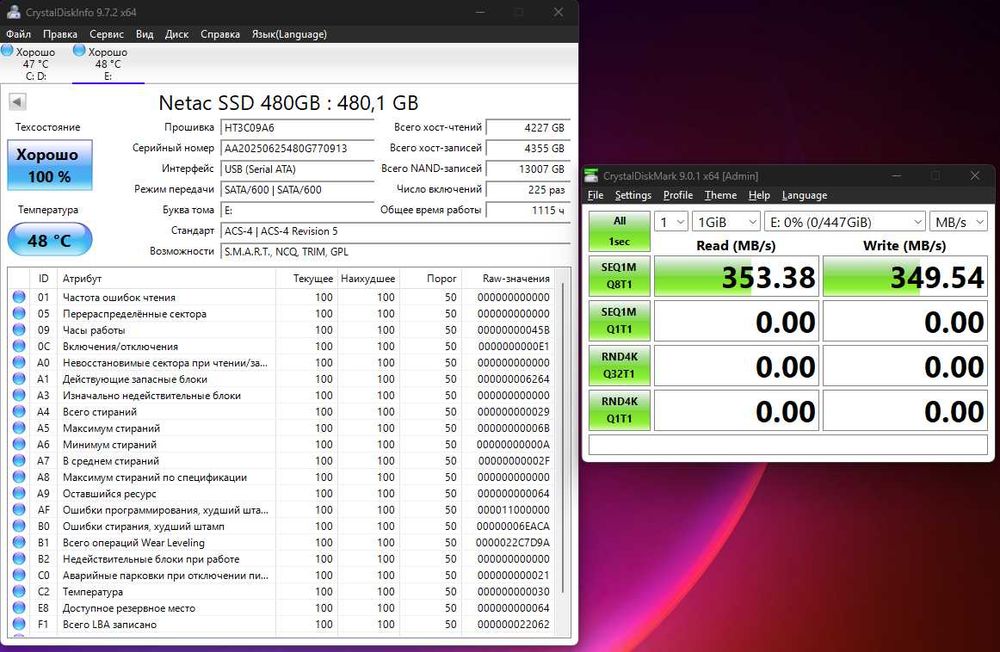Open the Файл menu in CrystalDiskInfo
Screen dimensions: 1000x652
[x=18, y=34]
